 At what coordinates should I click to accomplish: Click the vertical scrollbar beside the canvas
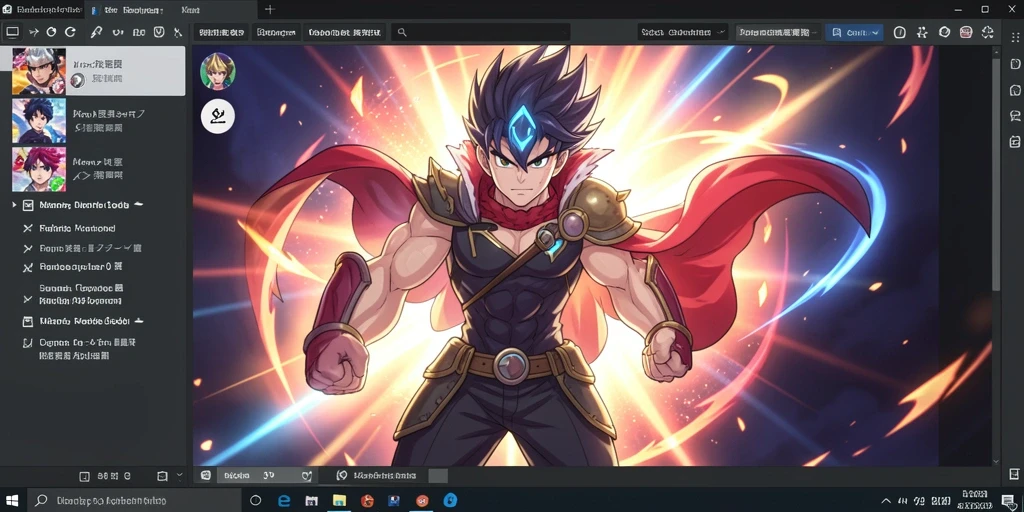pos(996,175)
